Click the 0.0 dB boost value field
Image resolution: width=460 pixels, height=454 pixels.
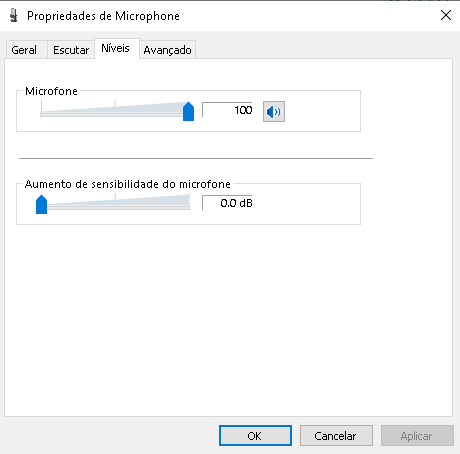pos(227,203)
